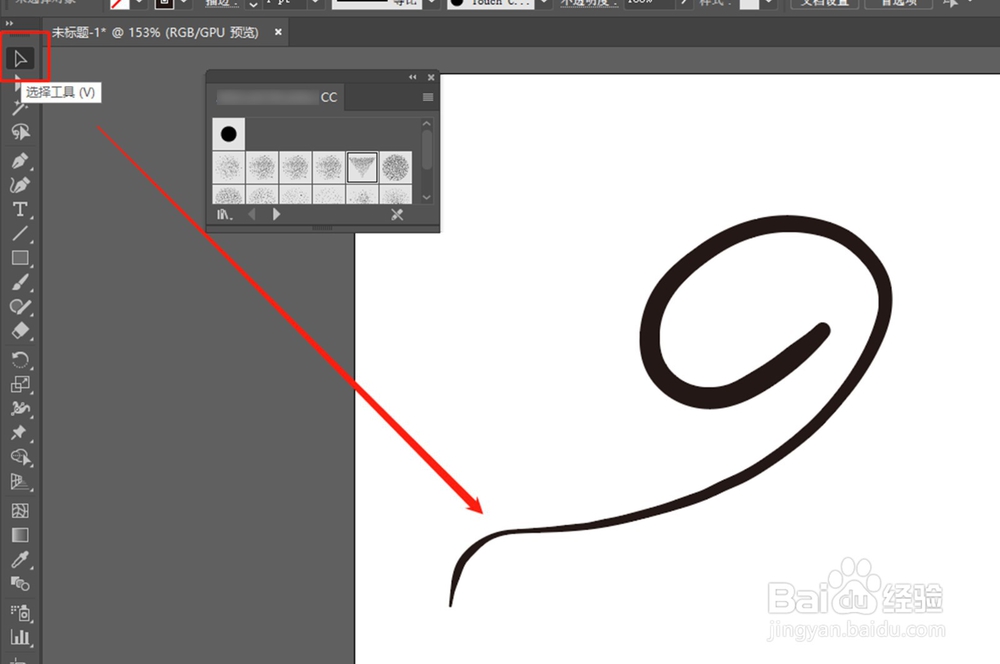Expand the toolbar with double chevron
1000x664 pixels.
pos(9,24)
